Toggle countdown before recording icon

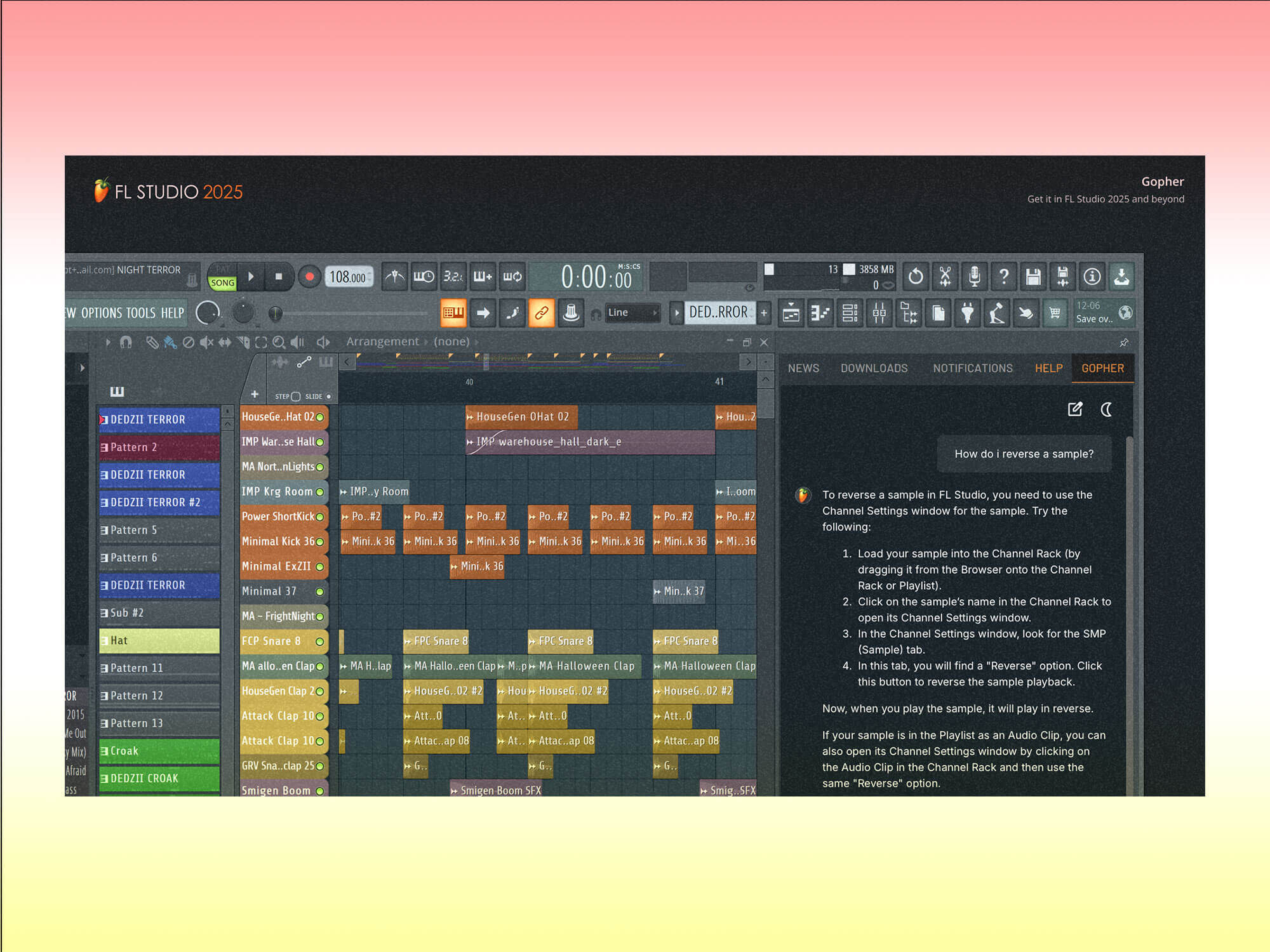click(453, 277)
